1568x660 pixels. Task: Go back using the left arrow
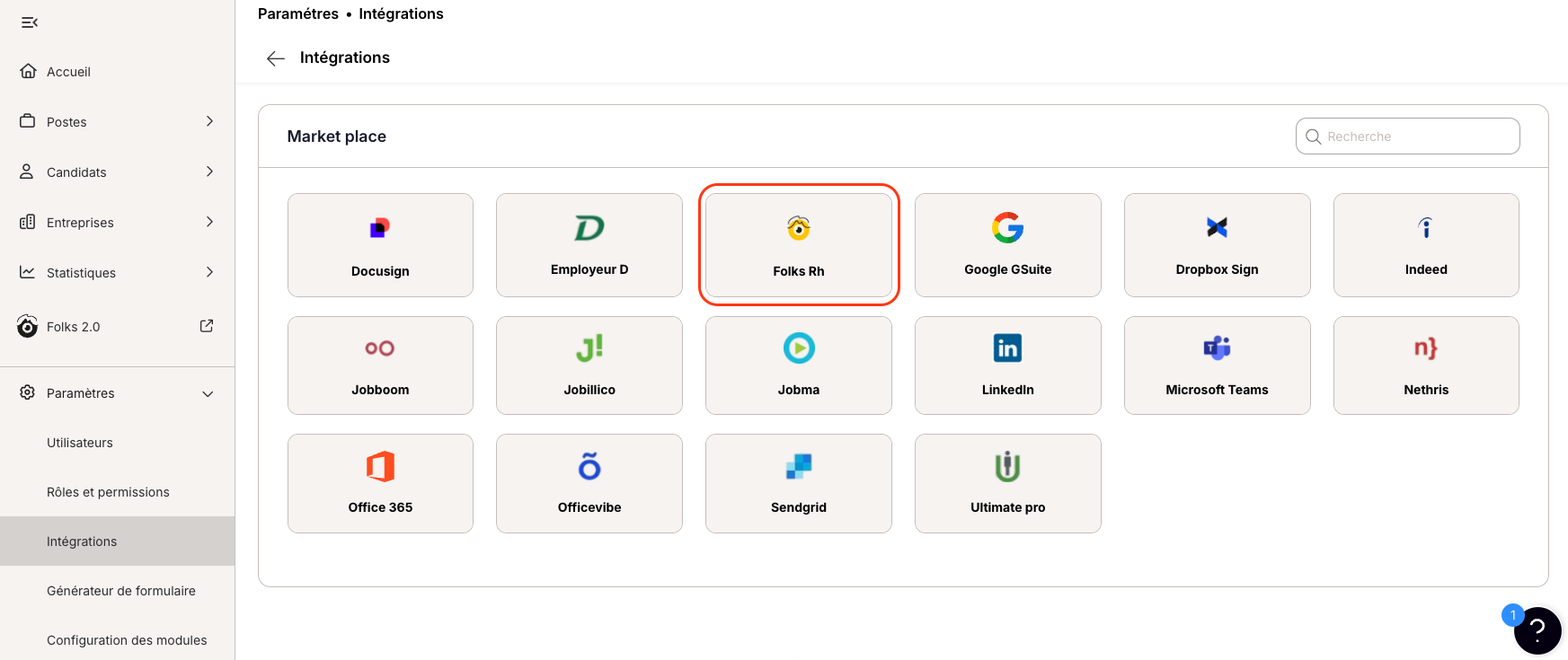[x=276, y=58]
